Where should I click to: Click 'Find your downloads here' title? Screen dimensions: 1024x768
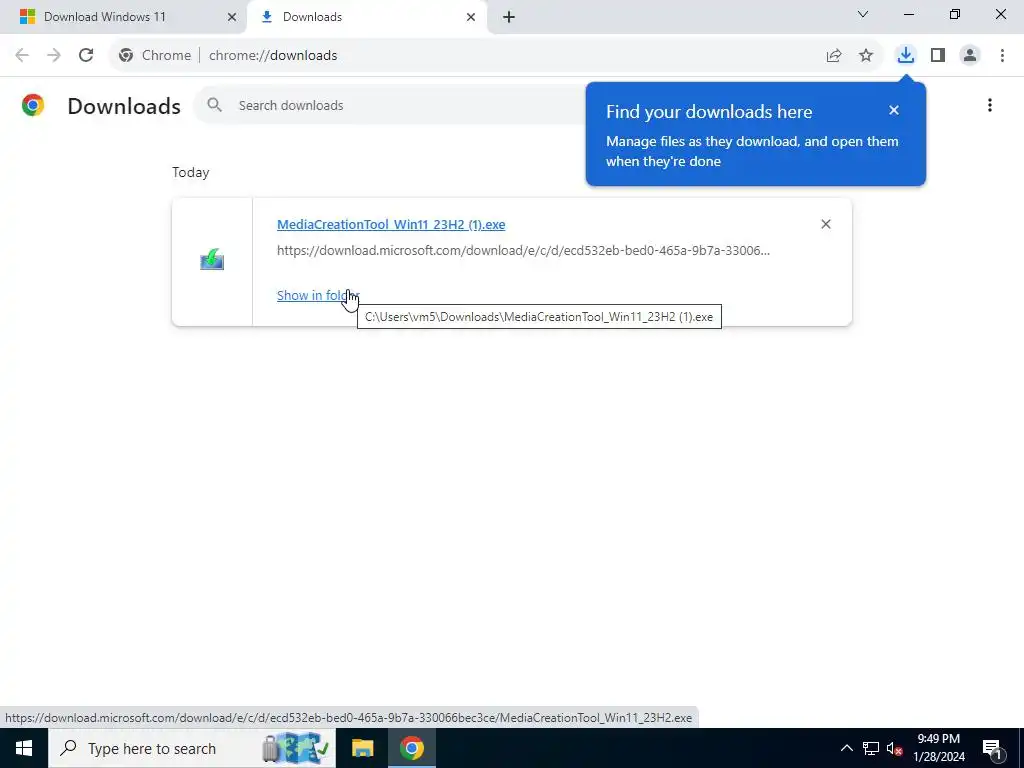(709, 112)
